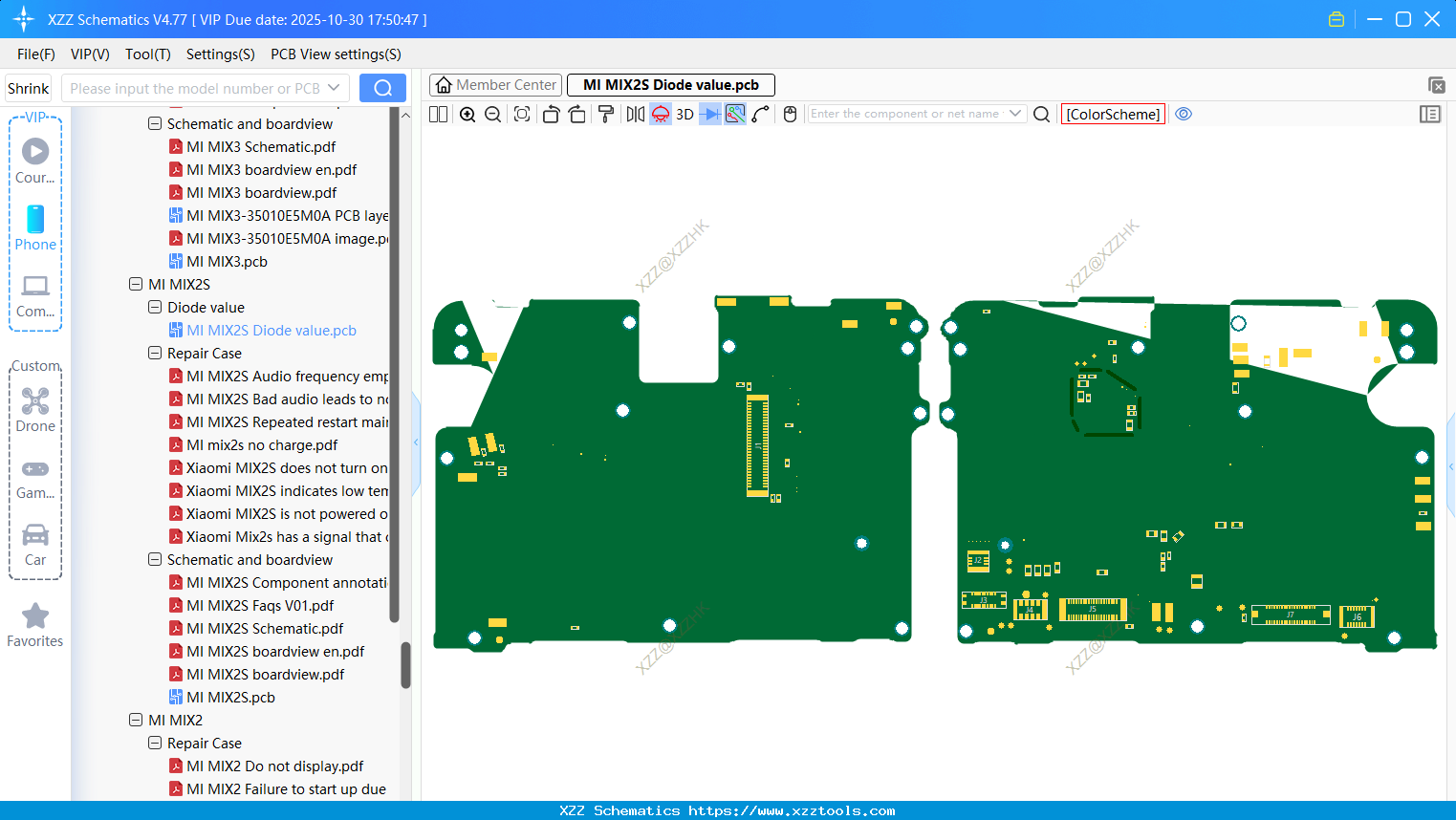
Task: Open the File(F) menu
Action: [x=36, y=54]
